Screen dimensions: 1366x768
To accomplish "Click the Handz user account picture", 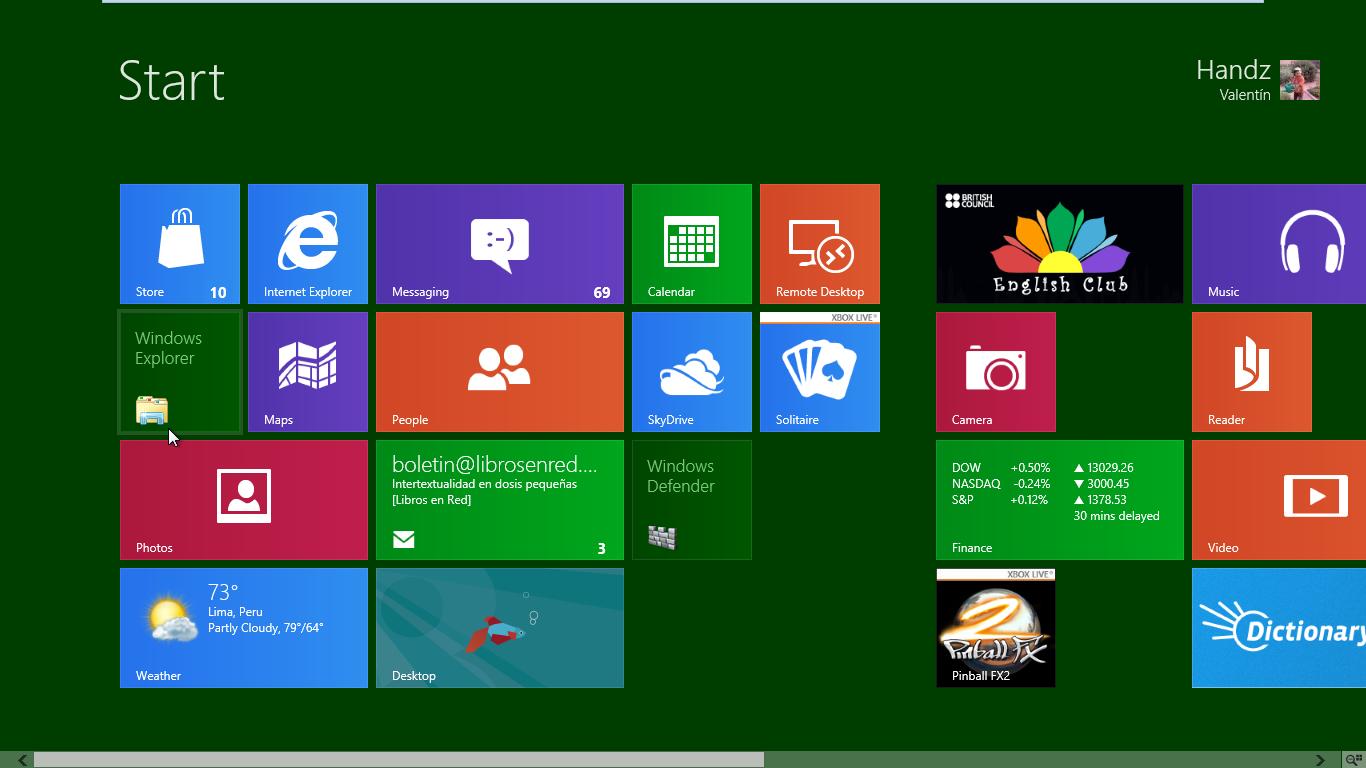I will (x=1300, y=81).
